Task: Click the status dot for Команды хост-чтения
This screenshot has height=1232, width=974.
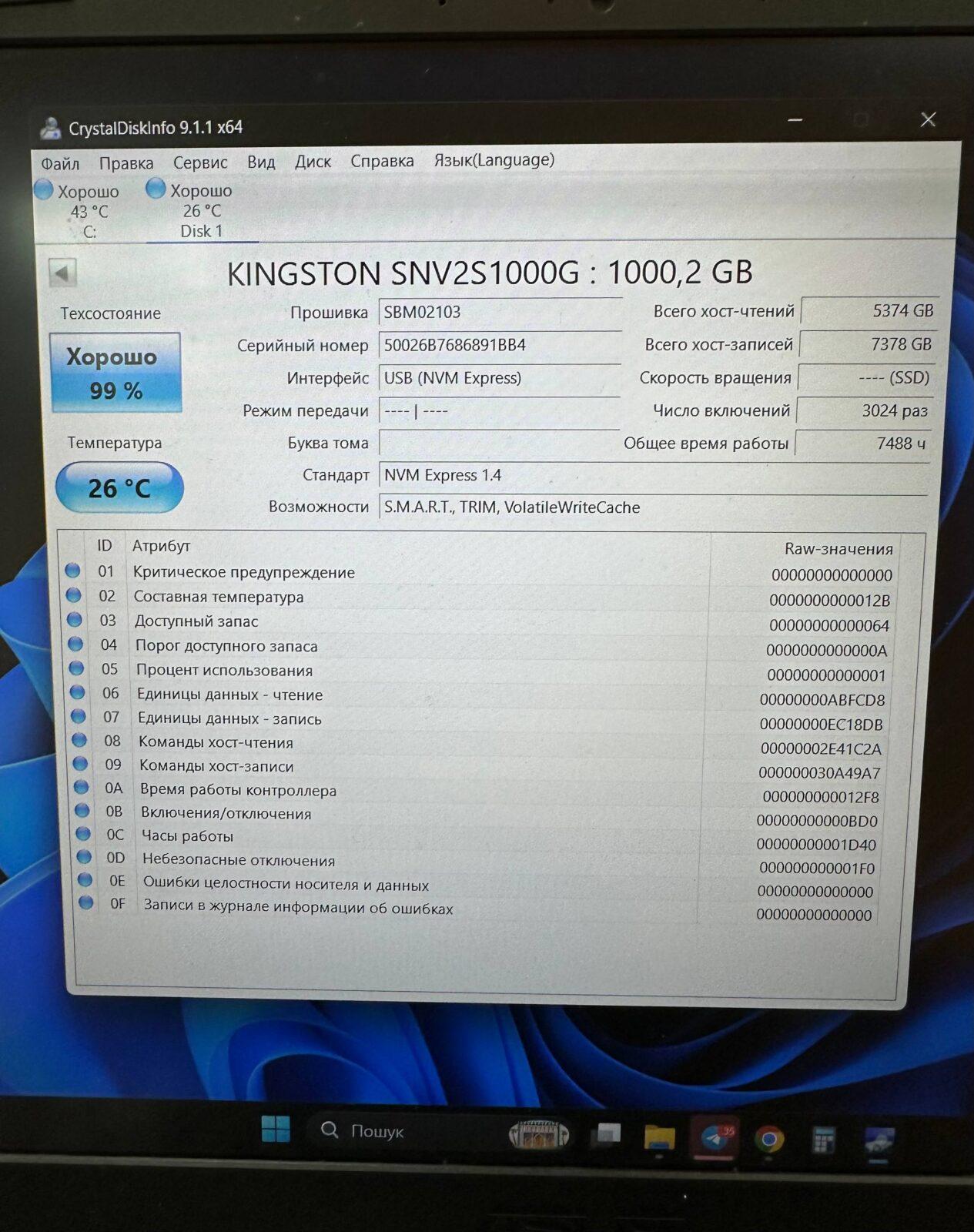Action: tap(79, 740)
